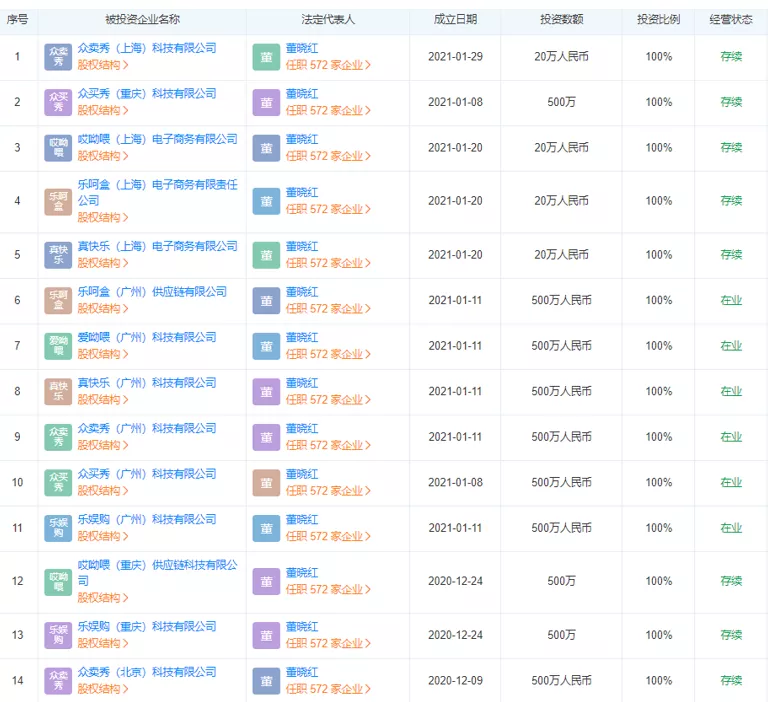The image size is (768, 702).
Task: Click the 乐娱购 logo for 乐娱购（重庆）科技有限公司
Action: click(59, 635)
